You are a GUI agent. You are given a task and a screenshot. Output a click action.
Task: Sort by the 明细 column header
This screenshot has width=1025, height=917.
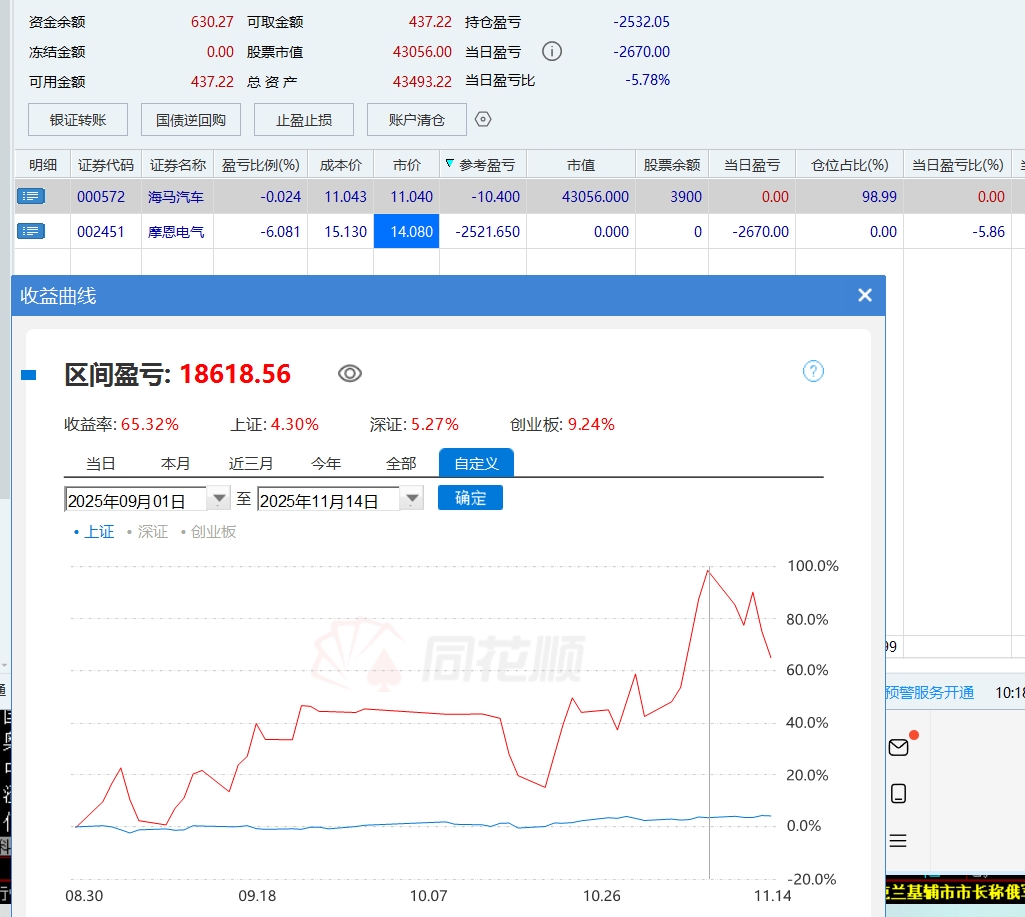tap(42, 165)
